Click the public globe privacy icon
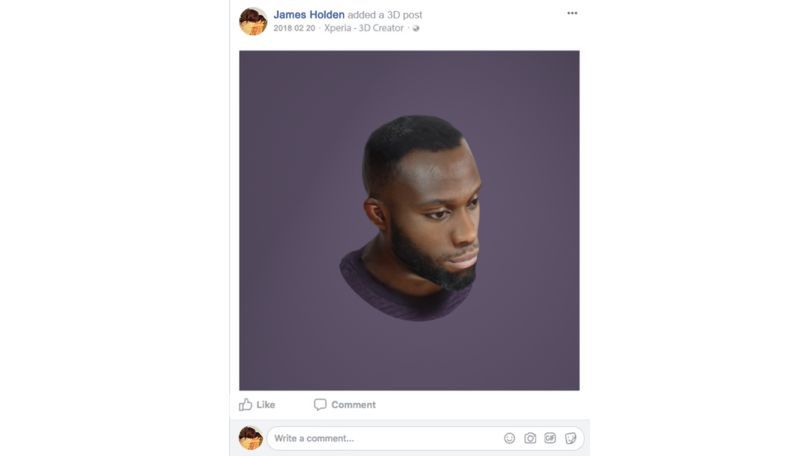 (416, 29)
